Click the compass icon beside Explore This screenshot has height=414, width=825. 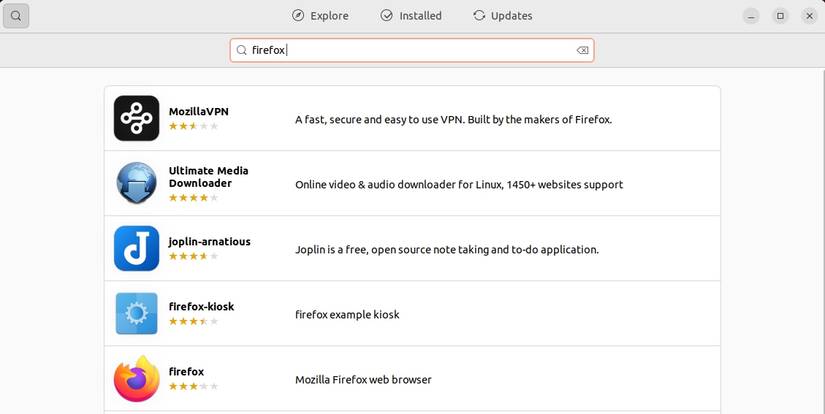pyautogui.click(x=298, y=16)
